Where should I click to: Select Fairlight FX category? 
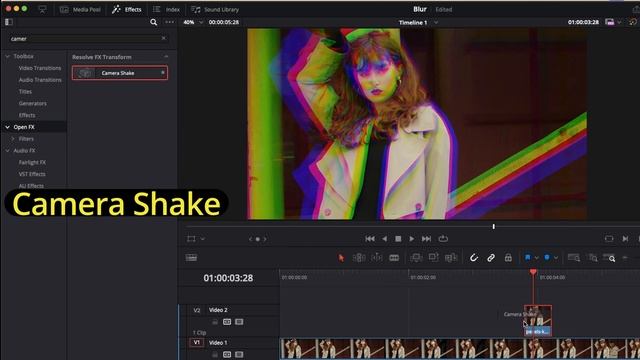point(32,162)
